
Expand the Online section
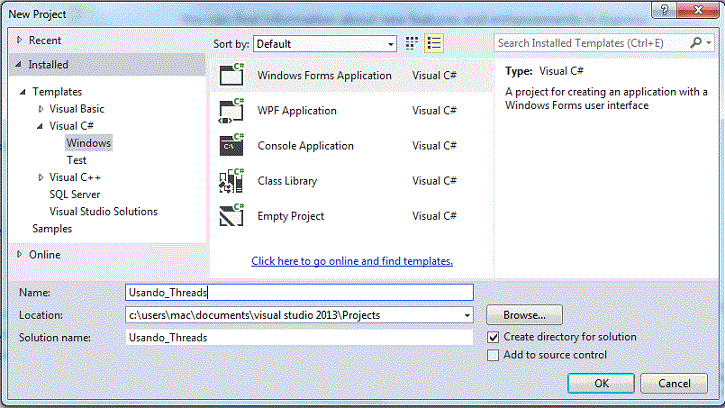coord(19,254)
